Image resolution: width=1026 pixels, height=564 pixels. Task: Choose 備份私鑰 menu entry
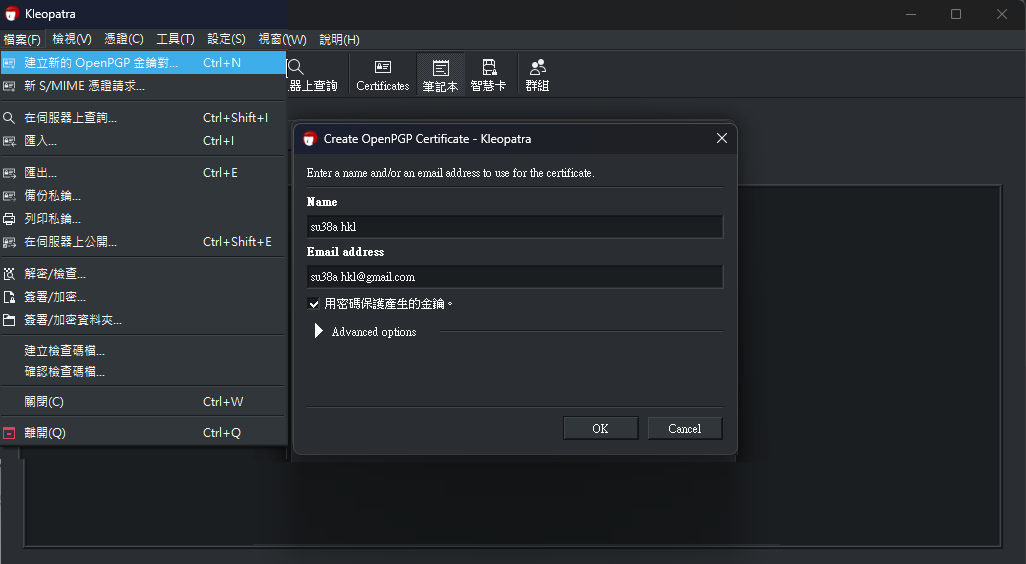[x=143, y=196]
